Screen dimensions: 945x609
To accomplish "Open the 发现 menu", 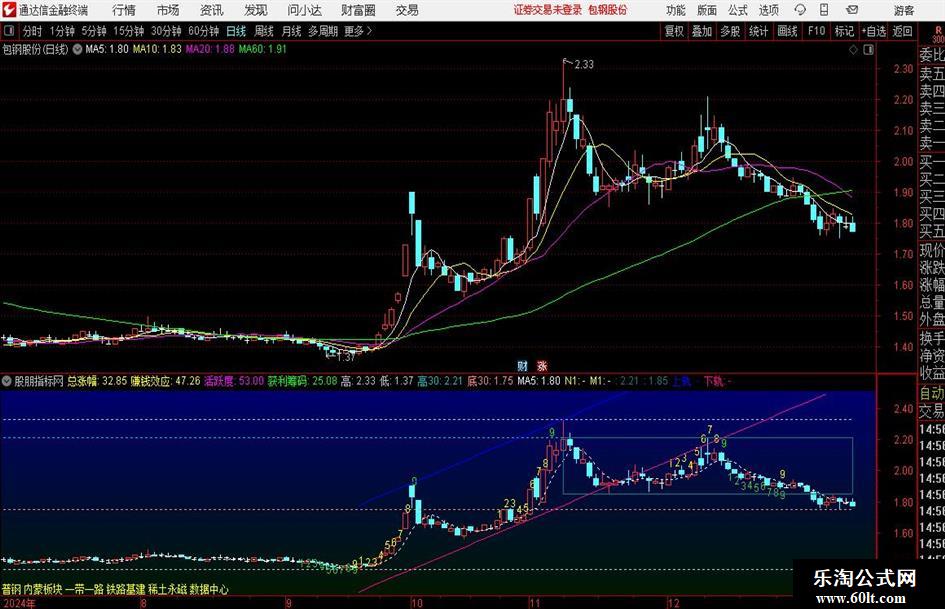I will (x=256, y=10).
